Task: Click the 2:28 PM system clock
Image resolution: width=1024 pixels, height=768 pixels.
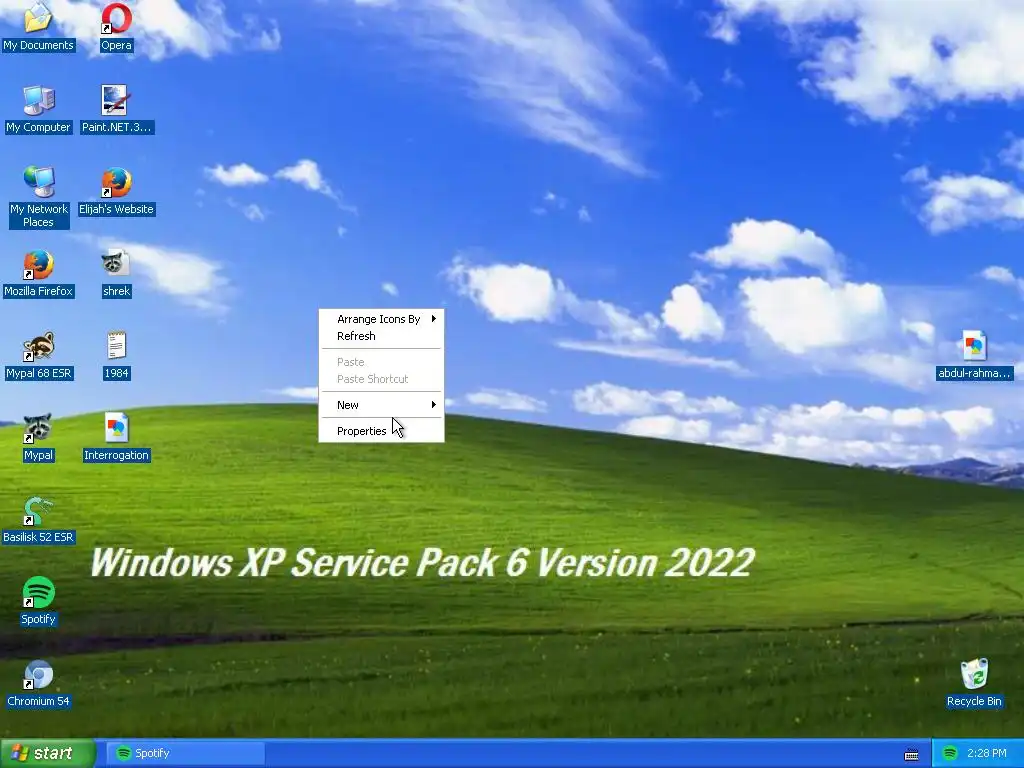Action: (x=986, y=753)
